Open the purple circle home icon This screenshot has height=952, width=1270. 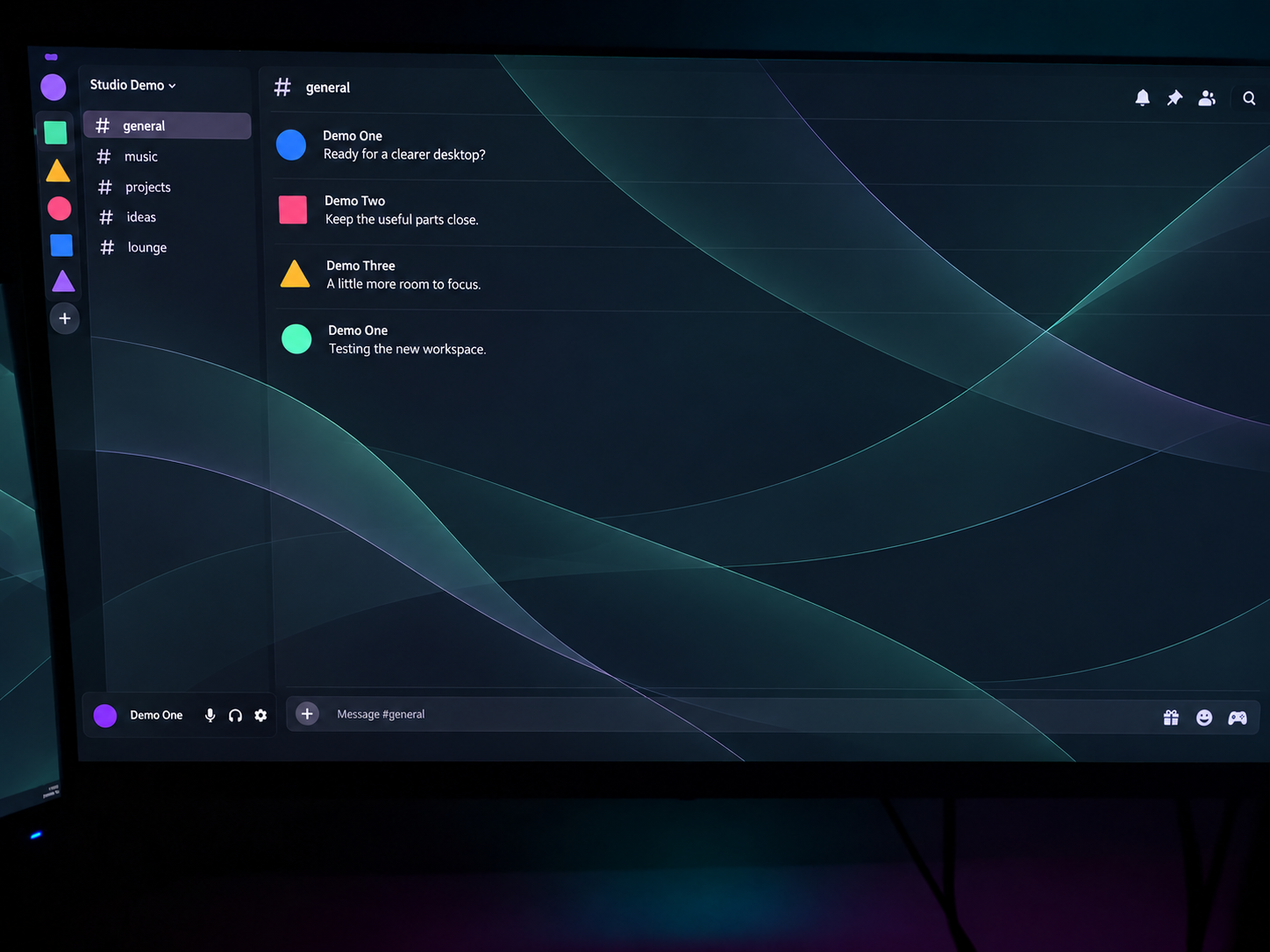pos(54,88)
